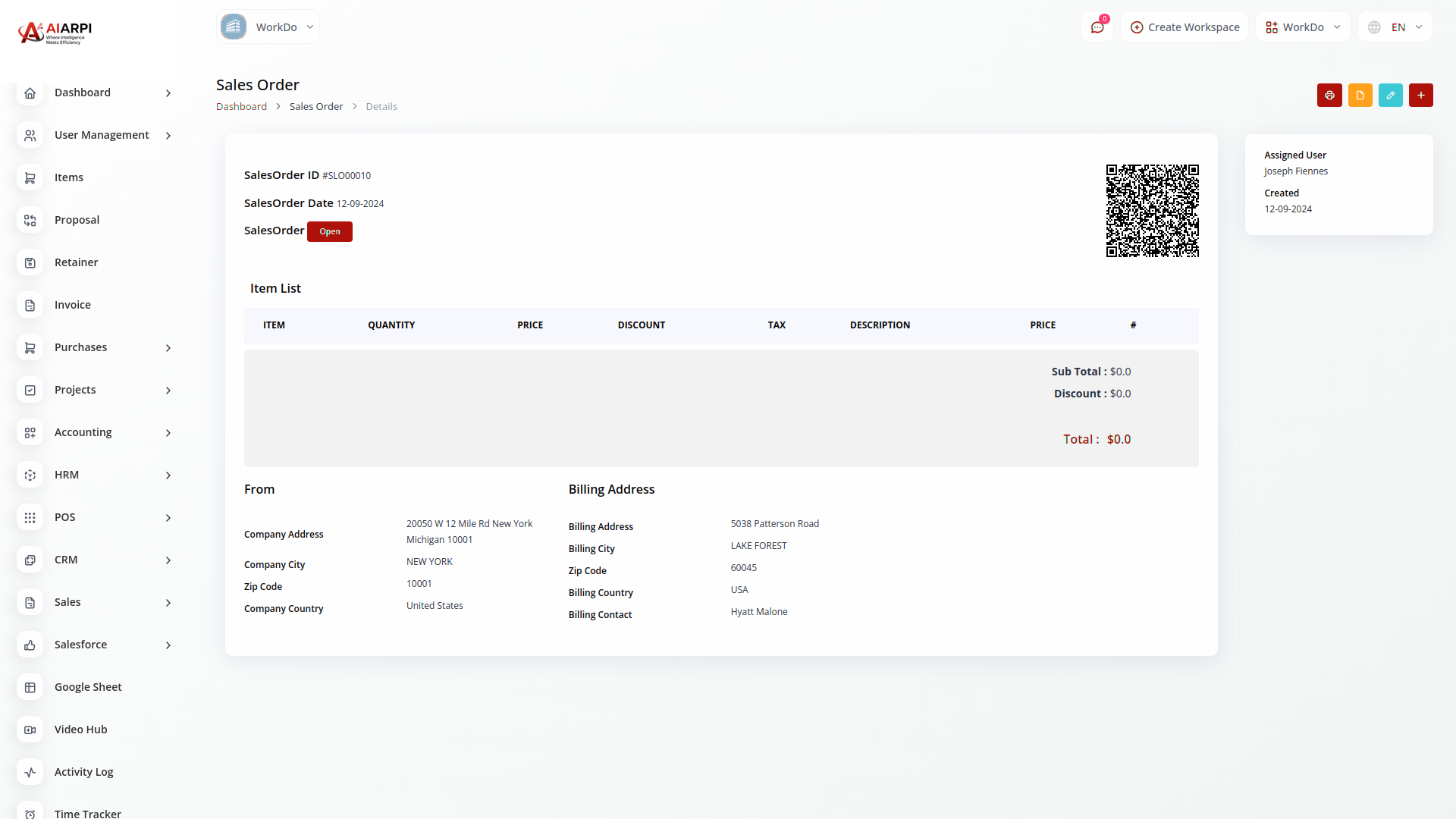
Task: Click the Items cart icon
Action: (x=30, y=177)
